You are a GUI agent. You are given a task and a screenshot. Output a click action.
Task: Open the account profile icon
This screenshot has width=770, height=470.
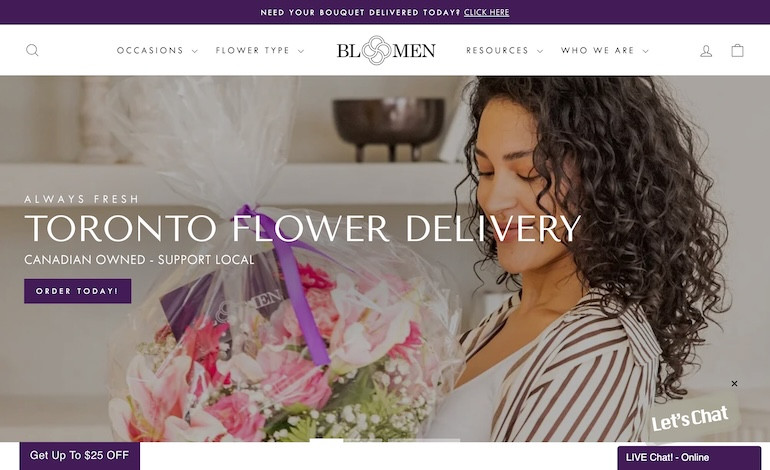[706, 51]
